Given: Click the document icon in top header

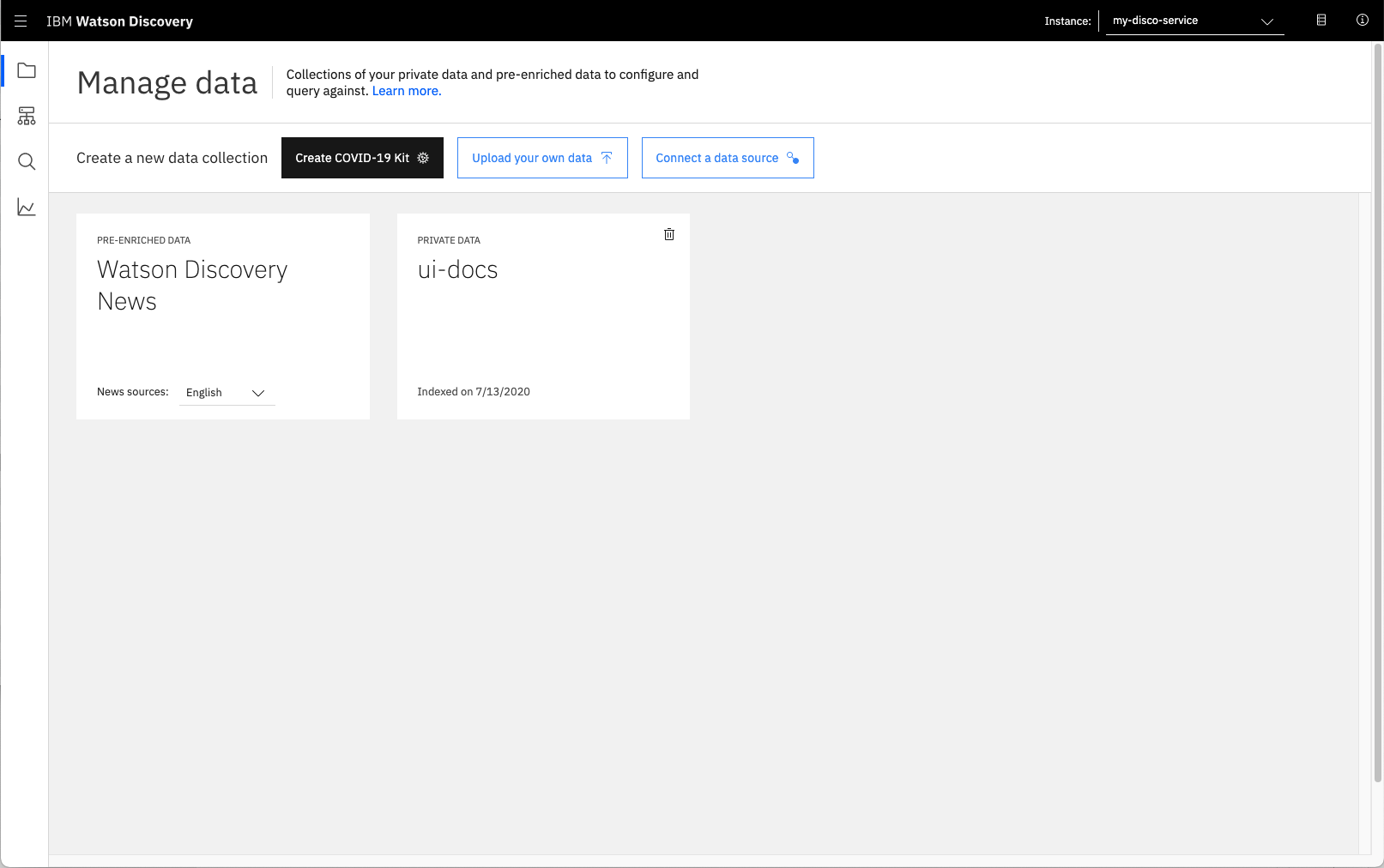Looking at the screenshot, I should [x=1321, y=21].
